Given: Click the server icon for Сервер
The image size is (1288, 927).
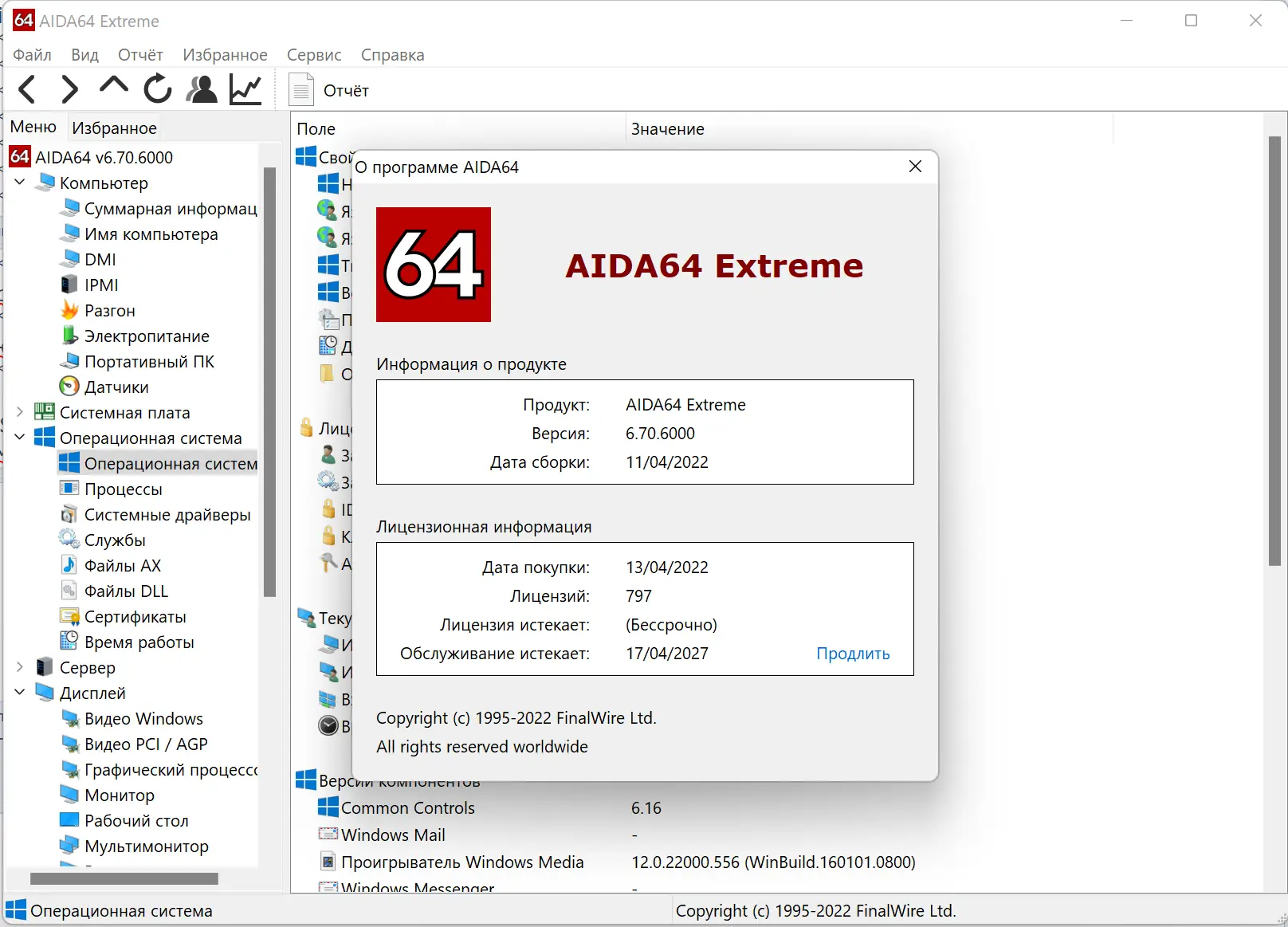Looking at the screenshot, I should [45, 667].
